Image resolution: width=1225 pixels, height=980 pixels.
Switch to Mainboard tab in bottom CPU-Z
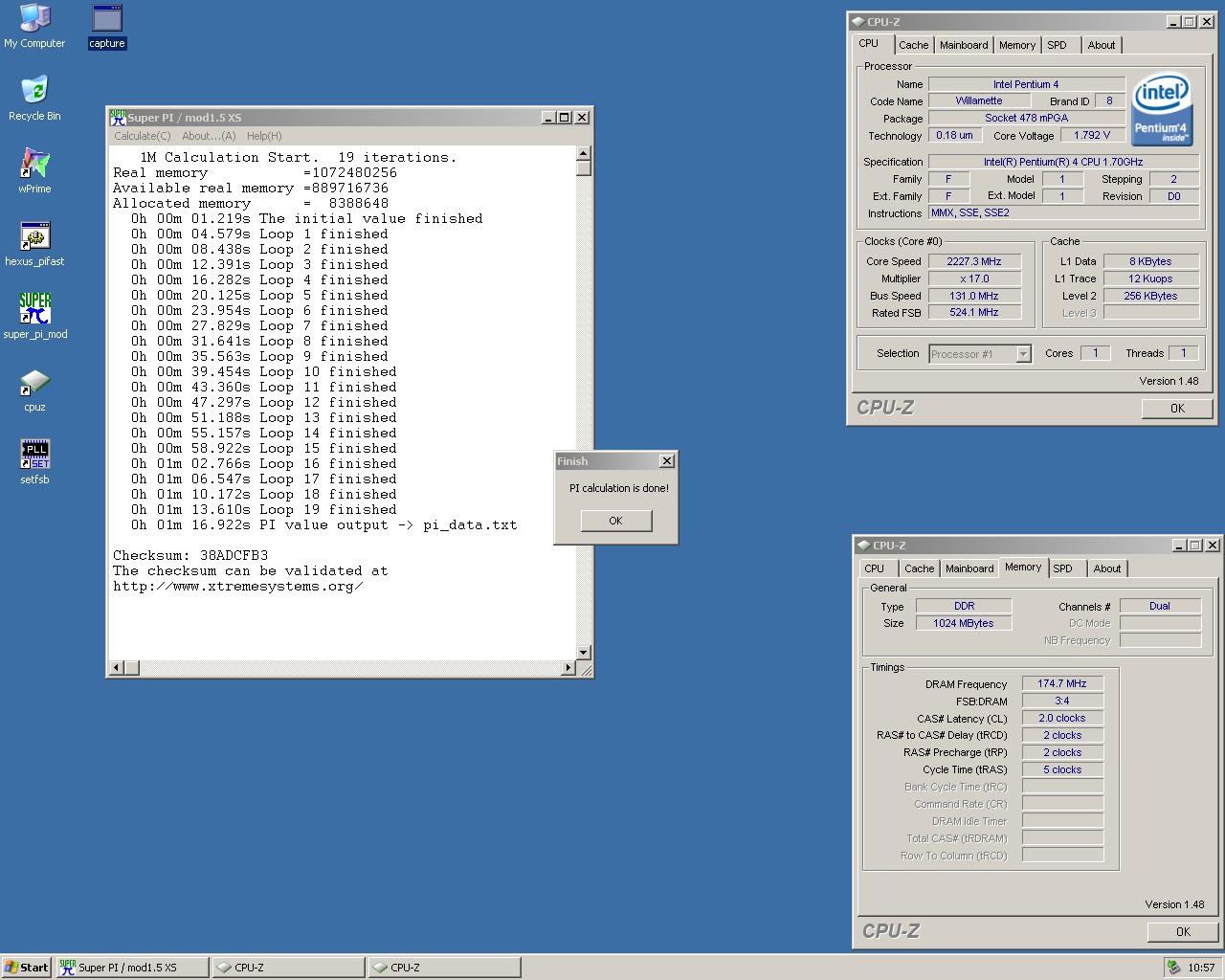(x=969, y=568)
